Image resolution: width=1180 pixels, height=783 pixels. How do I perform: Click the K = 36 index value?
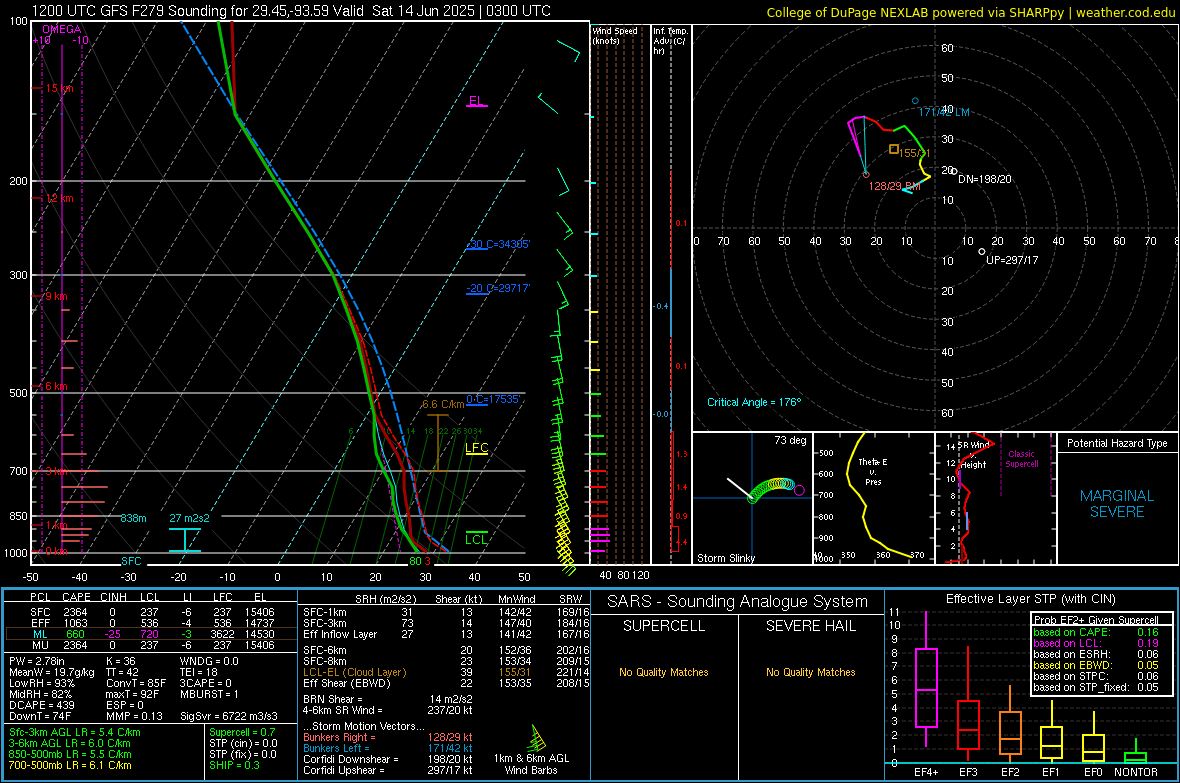120,661
